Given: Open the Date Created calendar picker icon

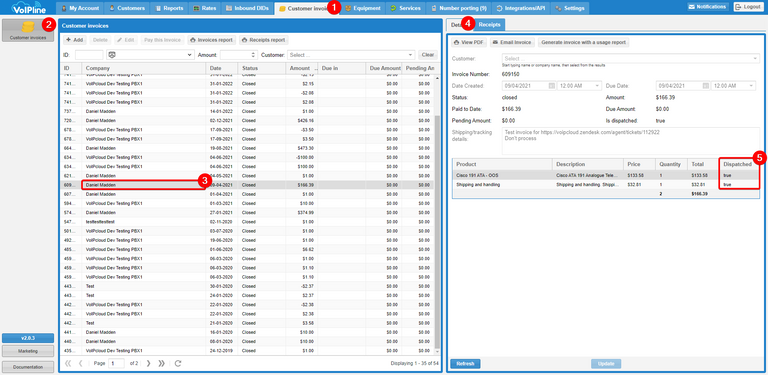Looking at the screenshot, I should coord(552,86).
